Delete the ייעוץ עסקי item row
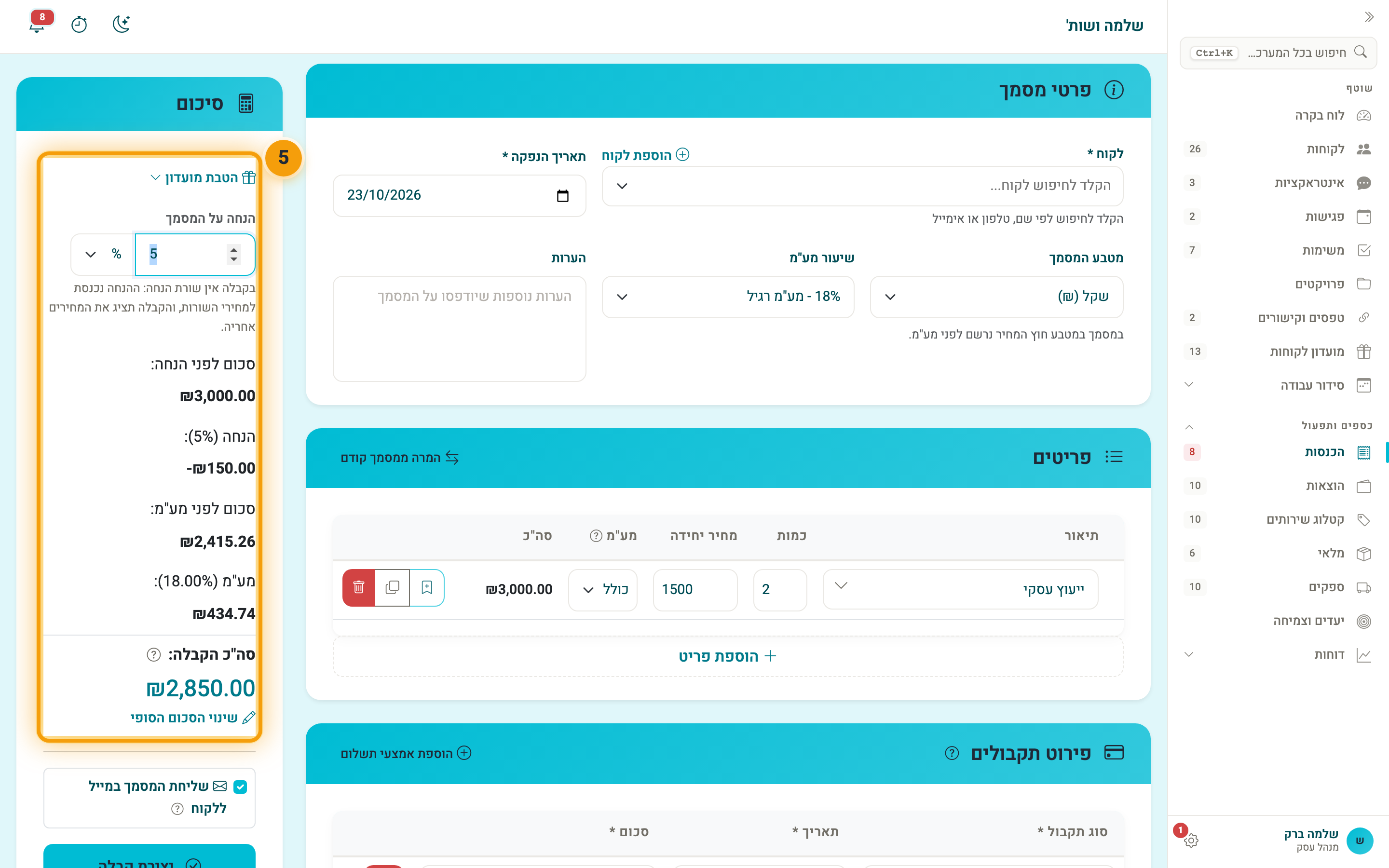This screenshot has height=868, width=1389. 359,587
